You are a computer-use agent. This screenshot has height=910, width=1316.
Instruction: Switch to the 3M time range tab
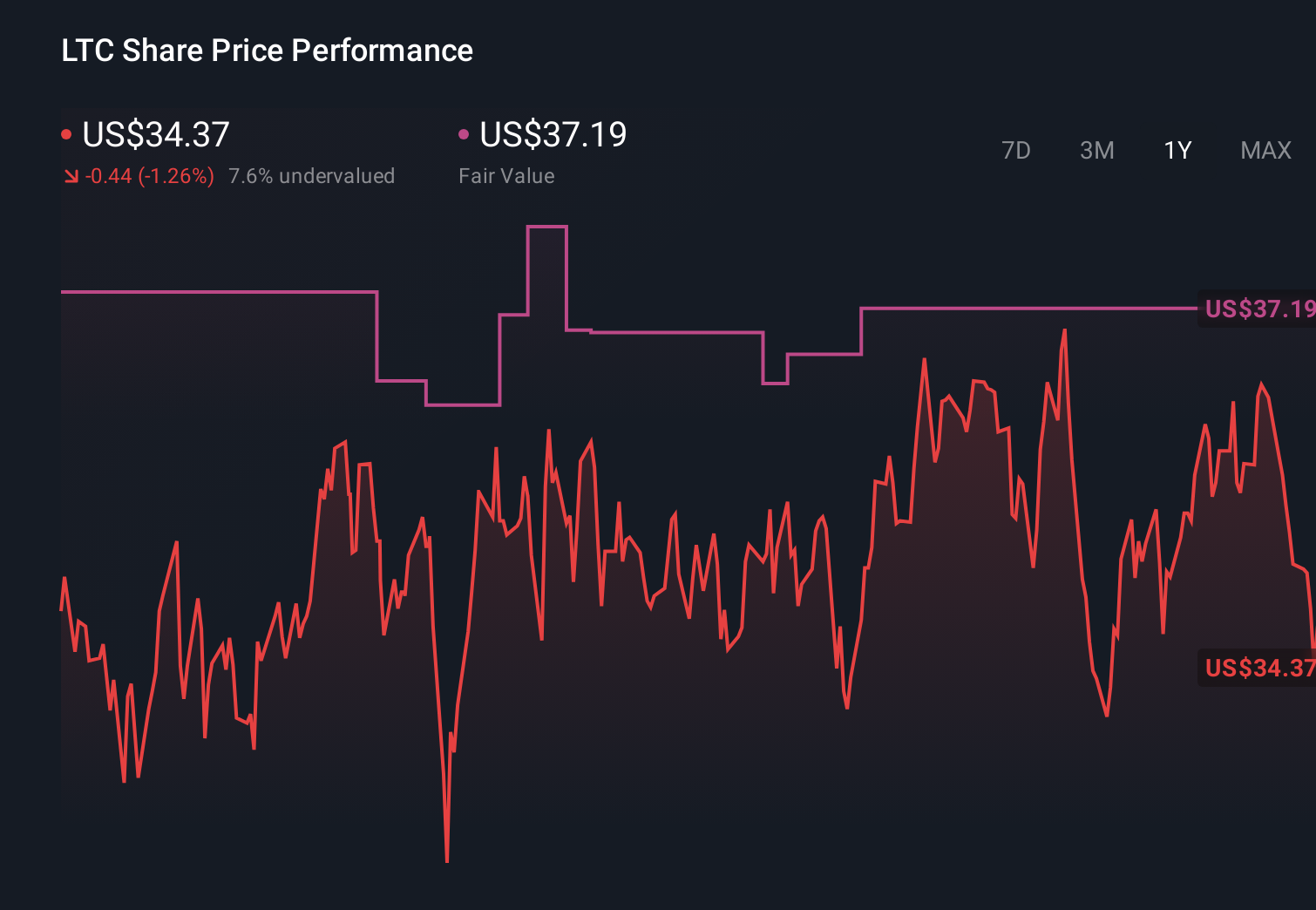point(1096,150)
